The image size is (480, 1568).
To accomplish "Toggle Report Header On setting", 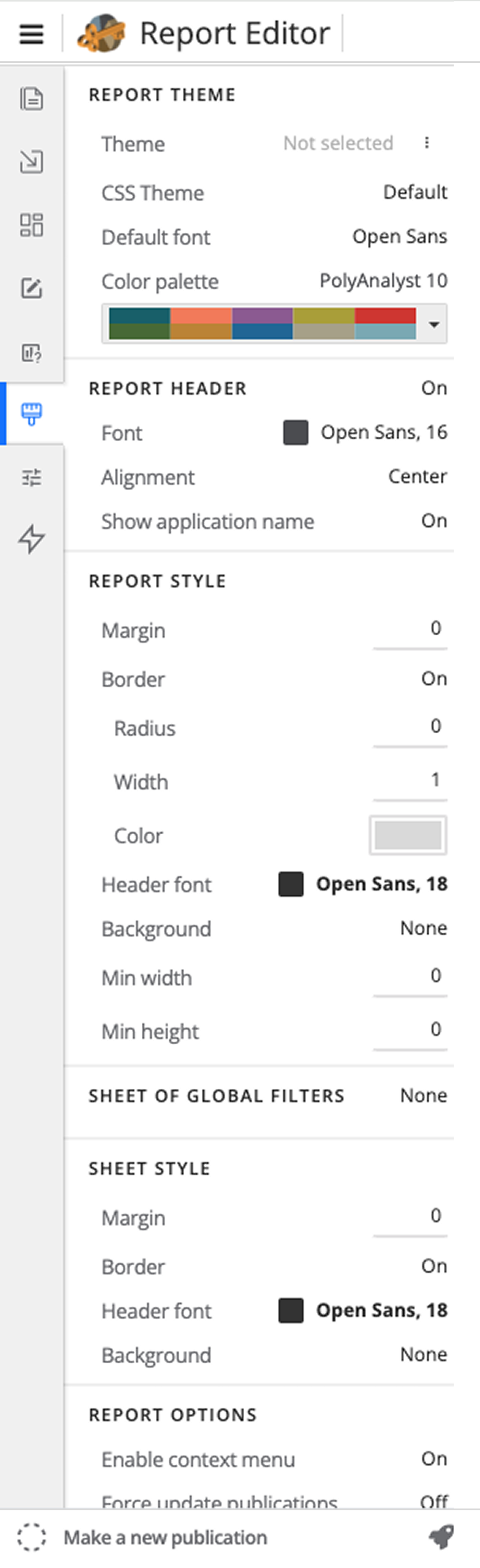I will [x=434, y=388].
